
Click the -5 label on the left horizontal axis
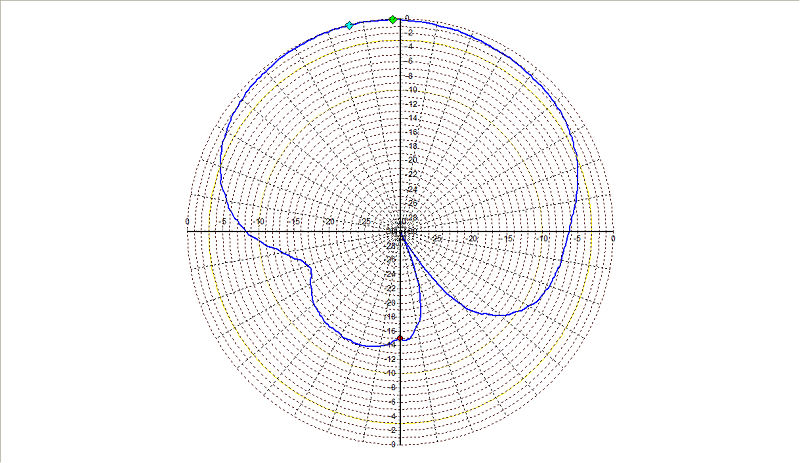coord(223,222)
